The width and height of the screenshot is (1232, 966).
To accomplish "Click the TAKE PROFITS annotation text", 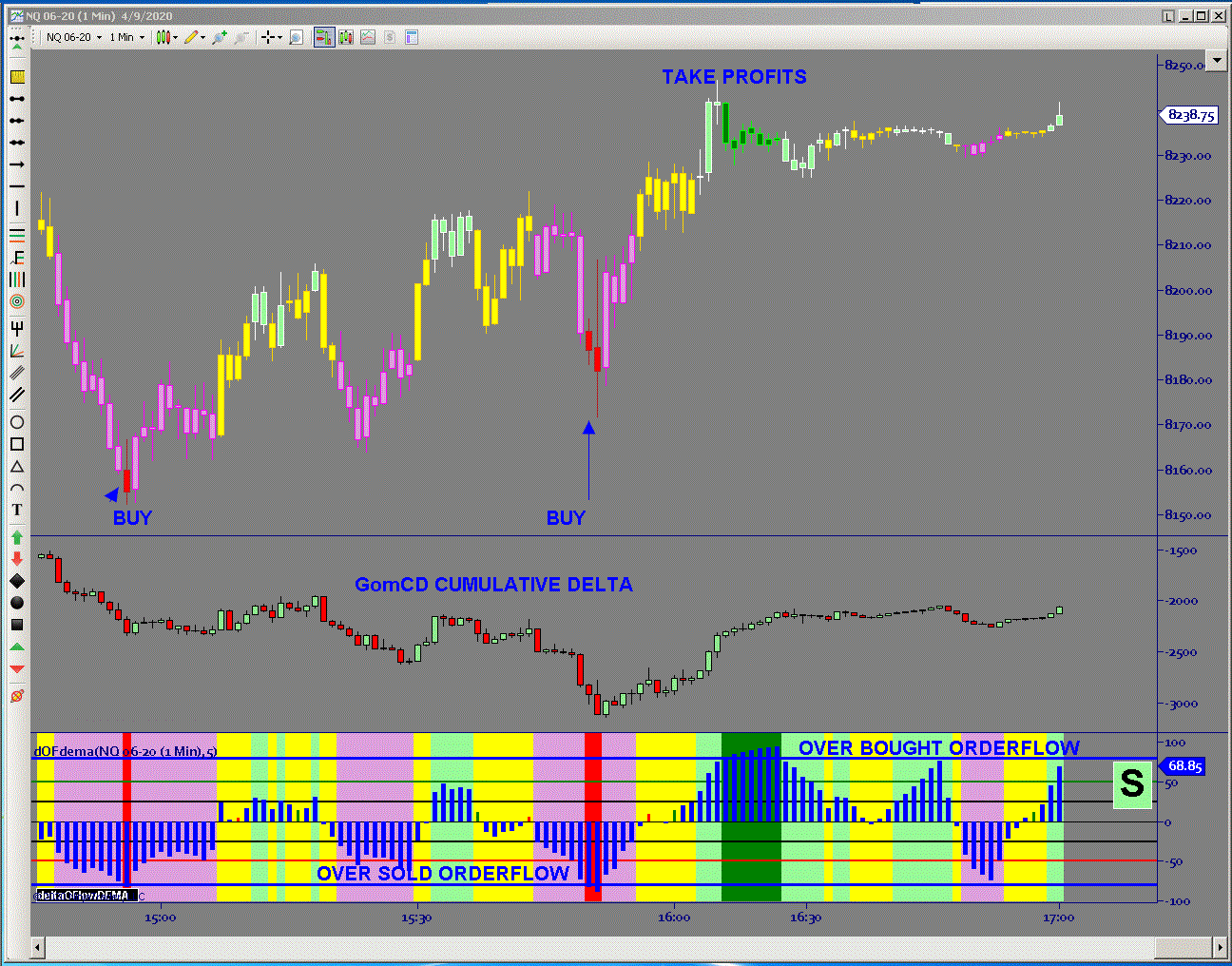I will [x=734, y=77].
